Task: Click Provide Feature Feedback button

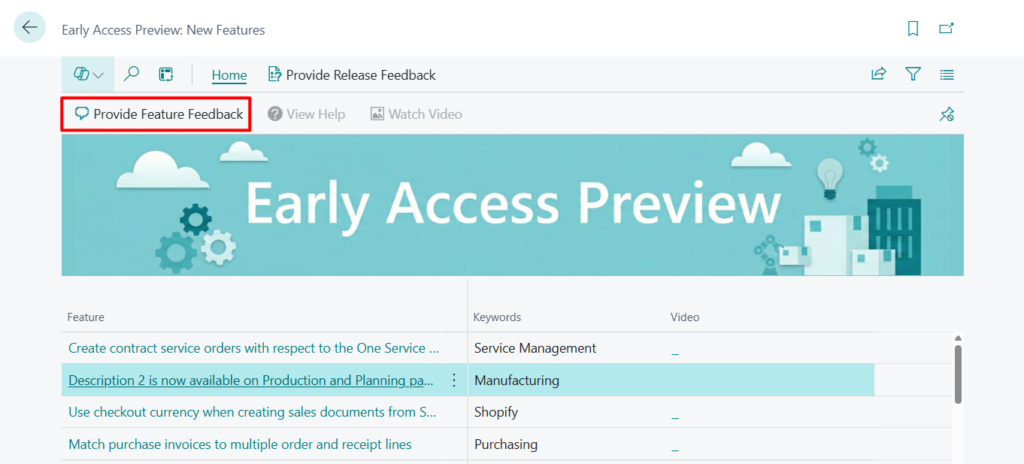Action: (158, 114)
